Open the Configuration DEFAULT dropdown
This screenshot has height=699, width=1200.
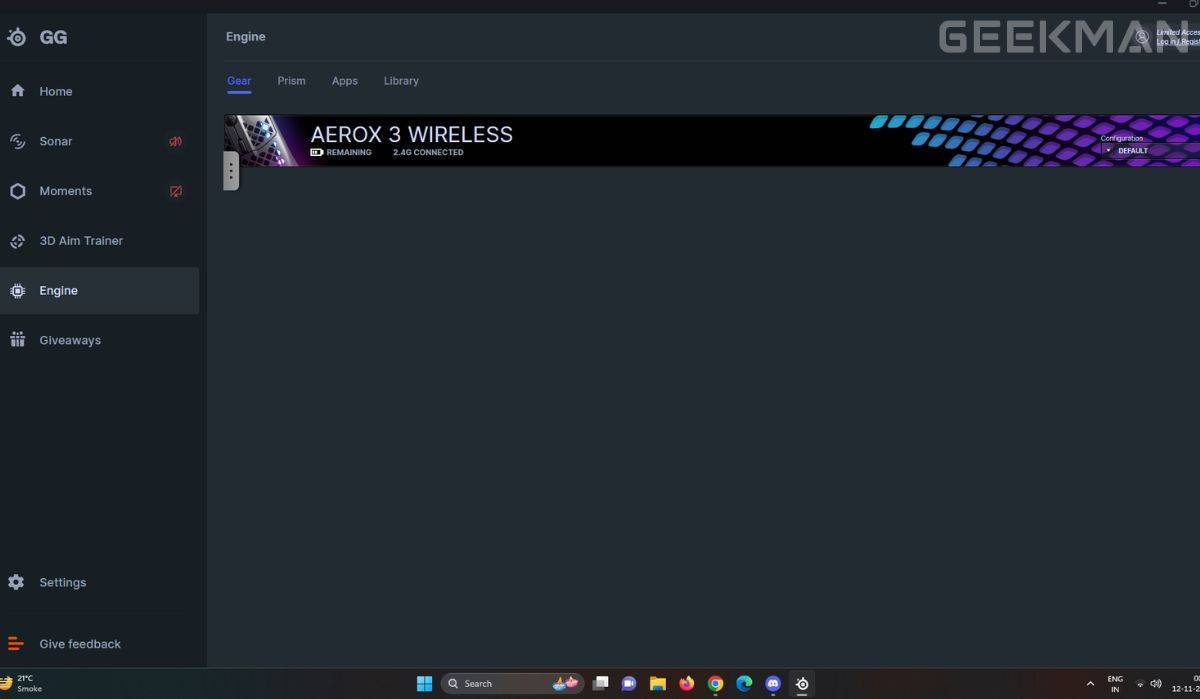pos(1150,151)
